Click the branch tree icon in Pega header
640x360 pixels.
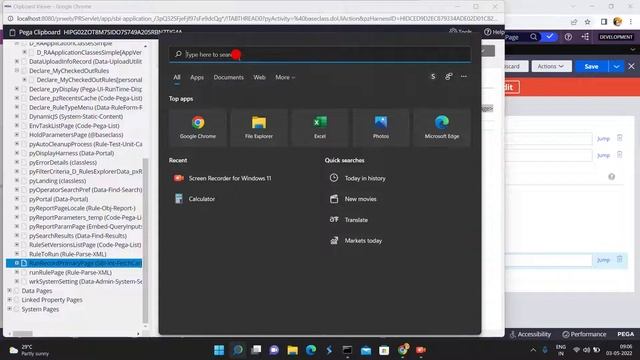coord(585,37)
